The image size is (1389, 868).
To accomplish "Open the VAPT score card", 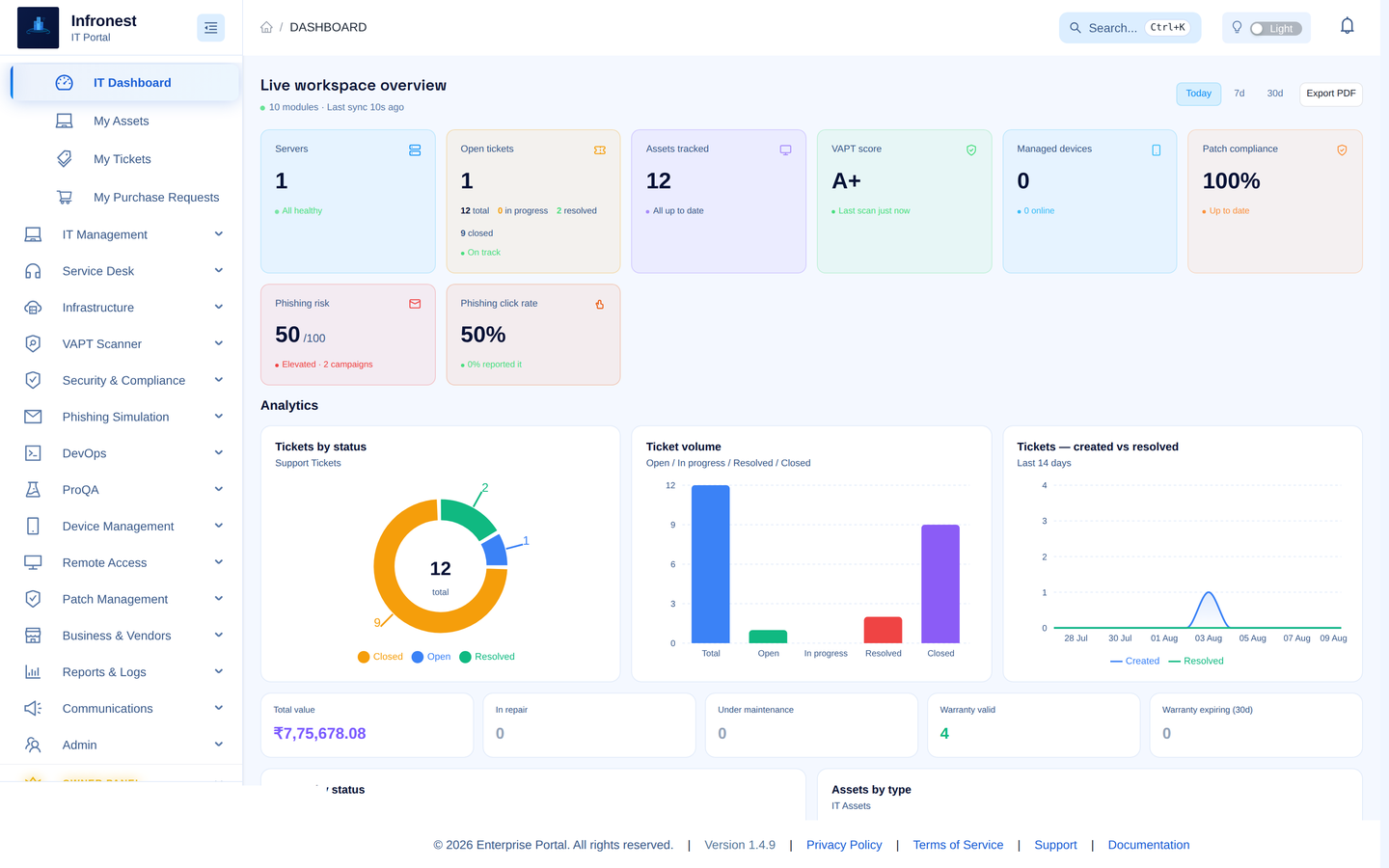I will point(904,202).
